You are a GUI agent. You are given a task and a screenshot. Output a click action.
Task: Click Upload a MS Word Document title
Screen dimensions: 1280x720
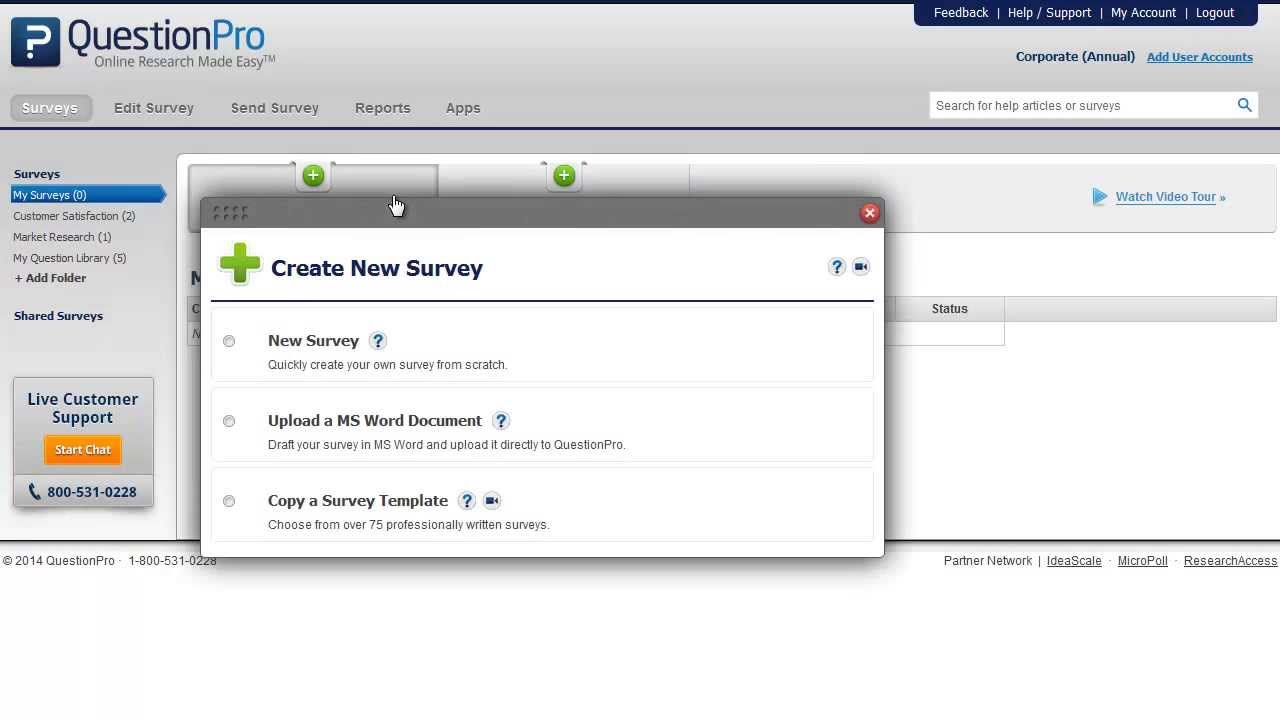375,421
